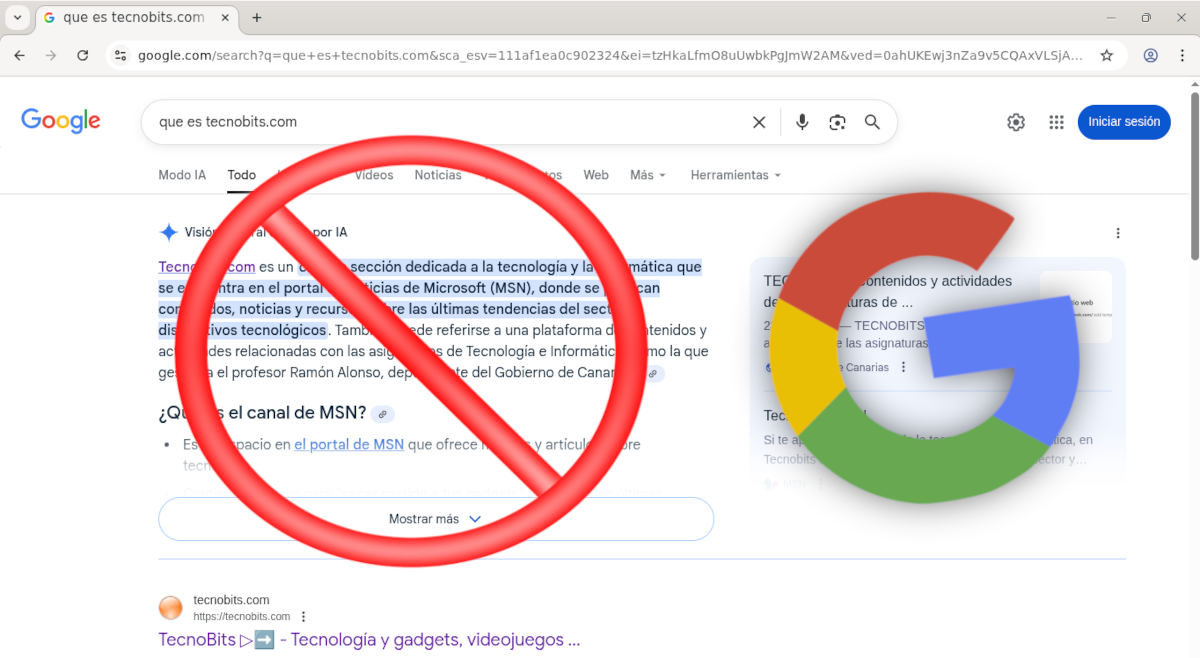Open the Herramientas dropdown
The width and height of the screenshot is (1200, 658).
coord(735,175)
